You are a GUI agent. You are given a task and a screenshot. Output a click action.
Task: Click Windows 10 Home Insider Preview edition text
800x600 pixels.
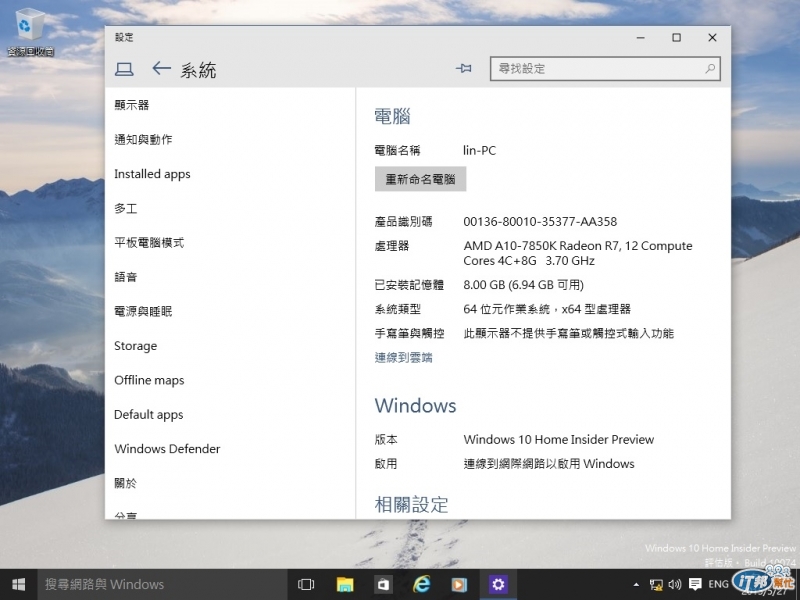click(x=559, y=439)
